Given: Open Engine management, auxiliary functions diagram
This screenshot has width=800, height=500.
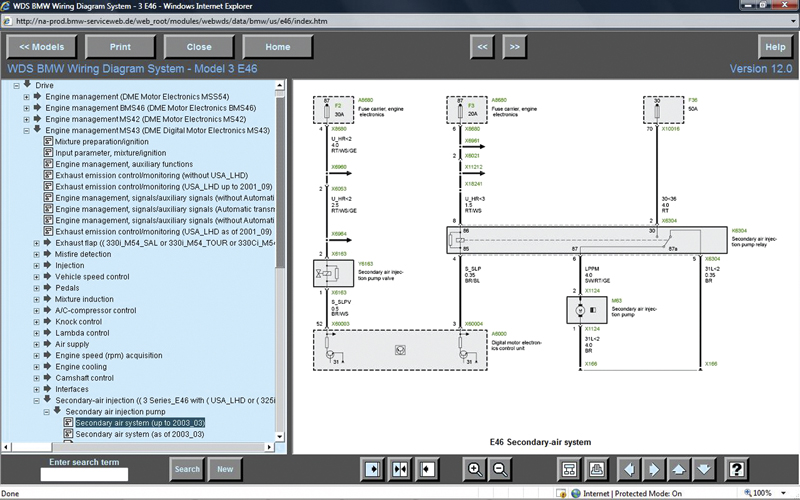Looking at the screenshot, I should pyautogui.click(x=124, y=164).
